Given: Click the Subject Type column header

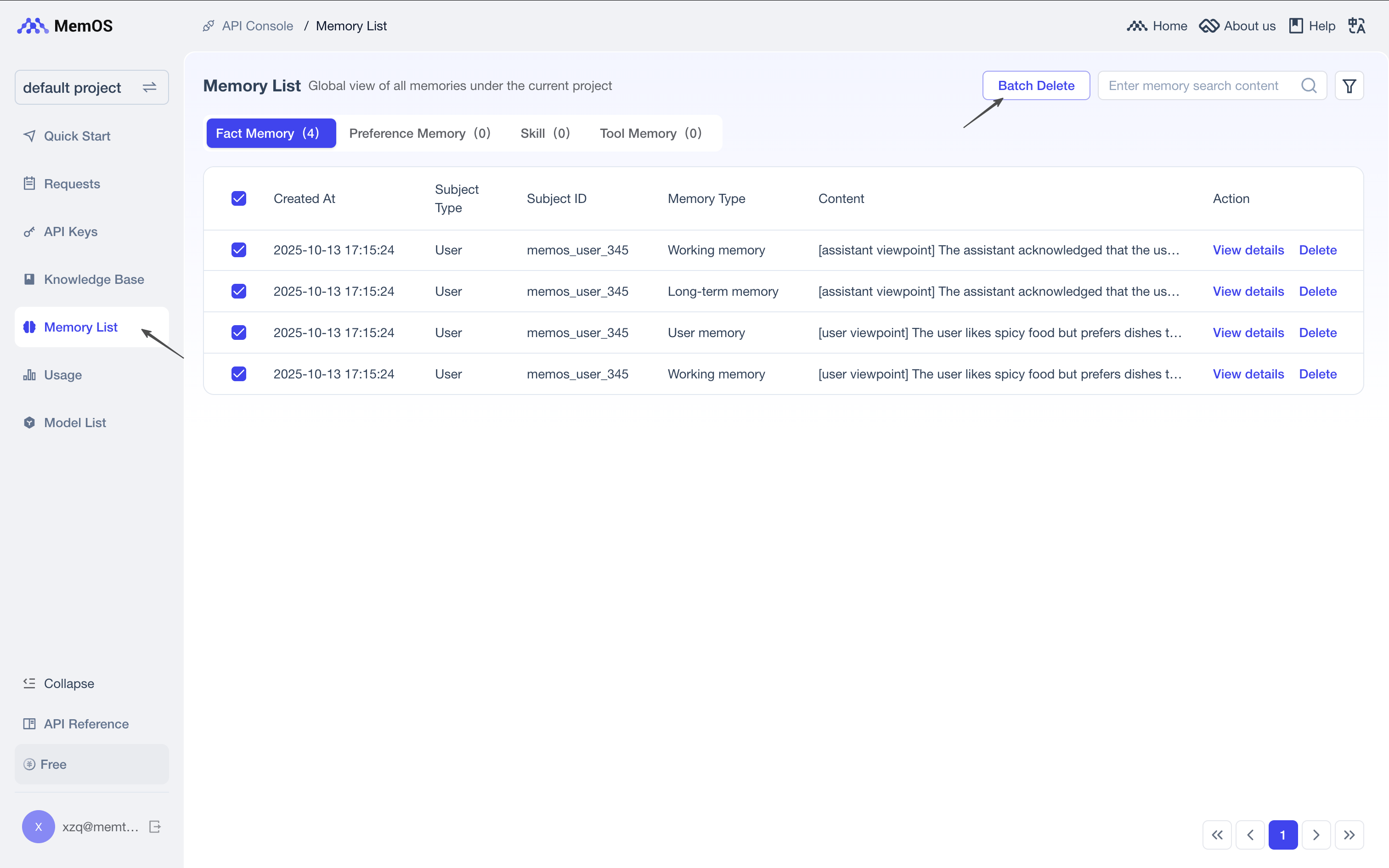Looking at the screenshot, I should pos(456,198).
